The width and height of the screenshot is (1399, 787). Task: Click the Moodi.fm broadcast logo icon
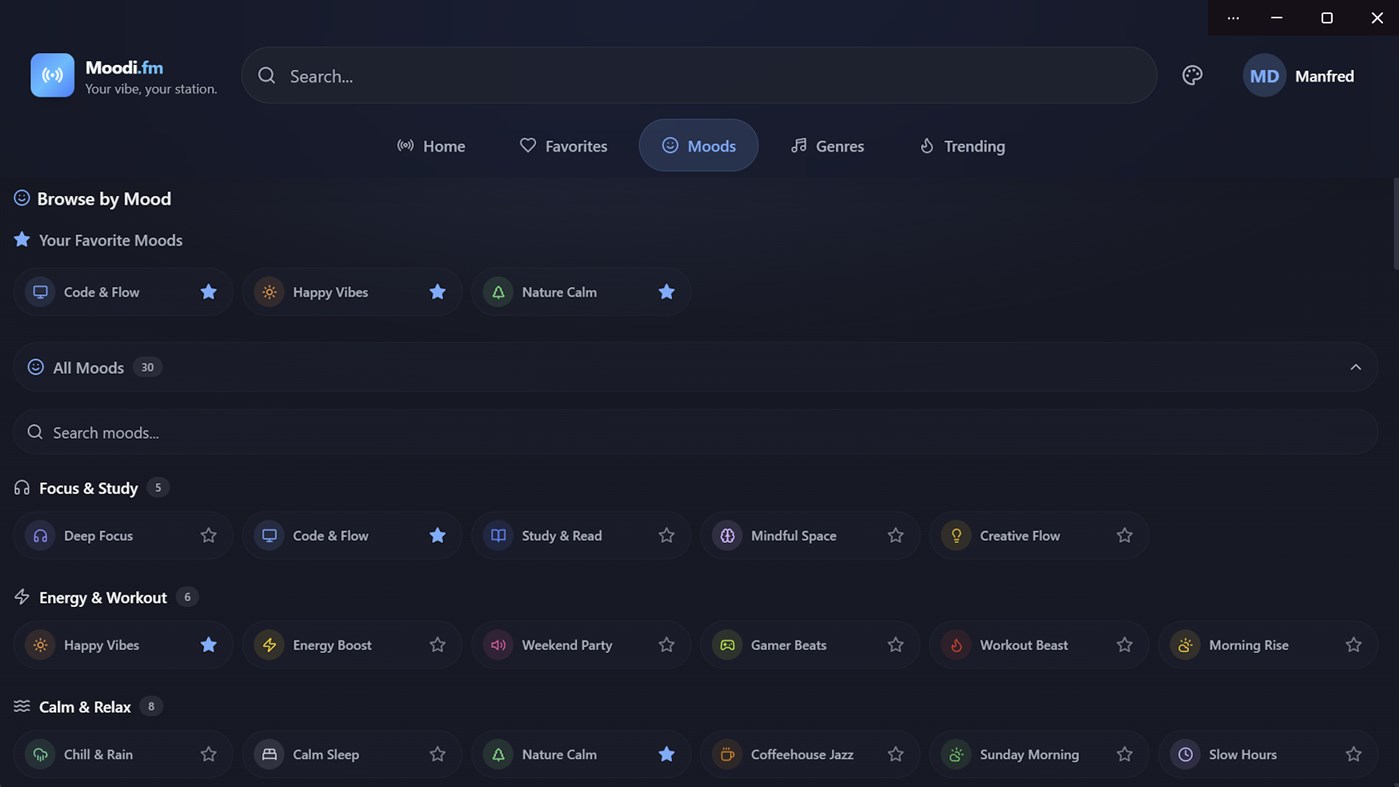click(x=52, y=75)
